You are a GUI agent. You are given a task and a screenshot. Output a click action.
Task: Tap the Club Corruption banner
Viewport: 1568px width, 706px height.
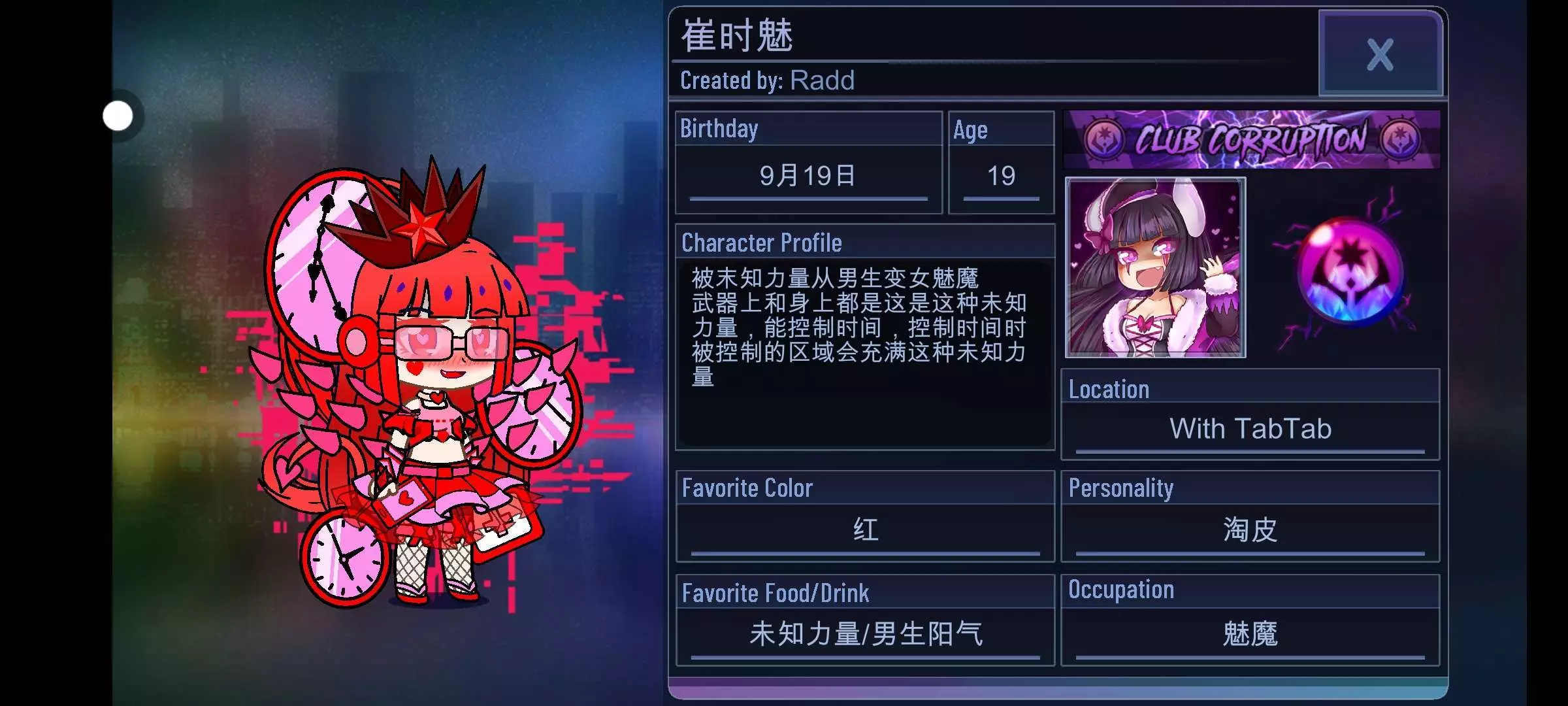(1251, 139)
